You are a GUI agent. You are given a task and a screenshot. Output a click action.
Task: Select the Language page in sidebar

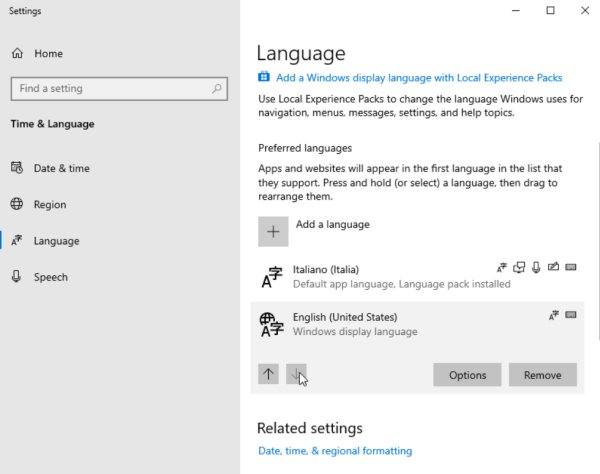[x=57, y=241]
